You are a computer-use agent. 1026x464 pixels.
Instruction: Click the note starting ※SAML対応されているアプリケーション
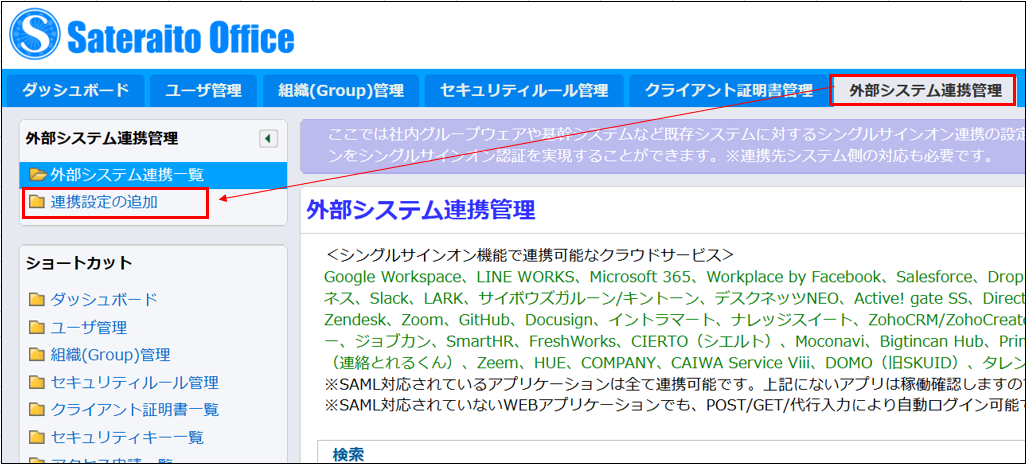coord(674,384)
